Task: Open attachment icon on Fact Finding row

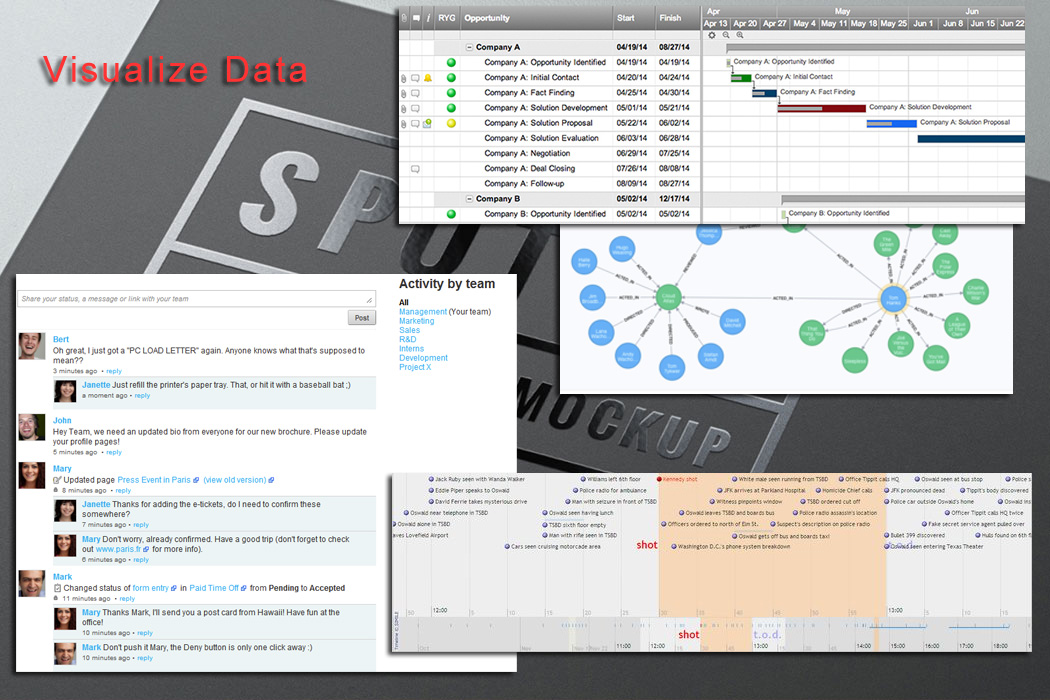Action: 404,93
